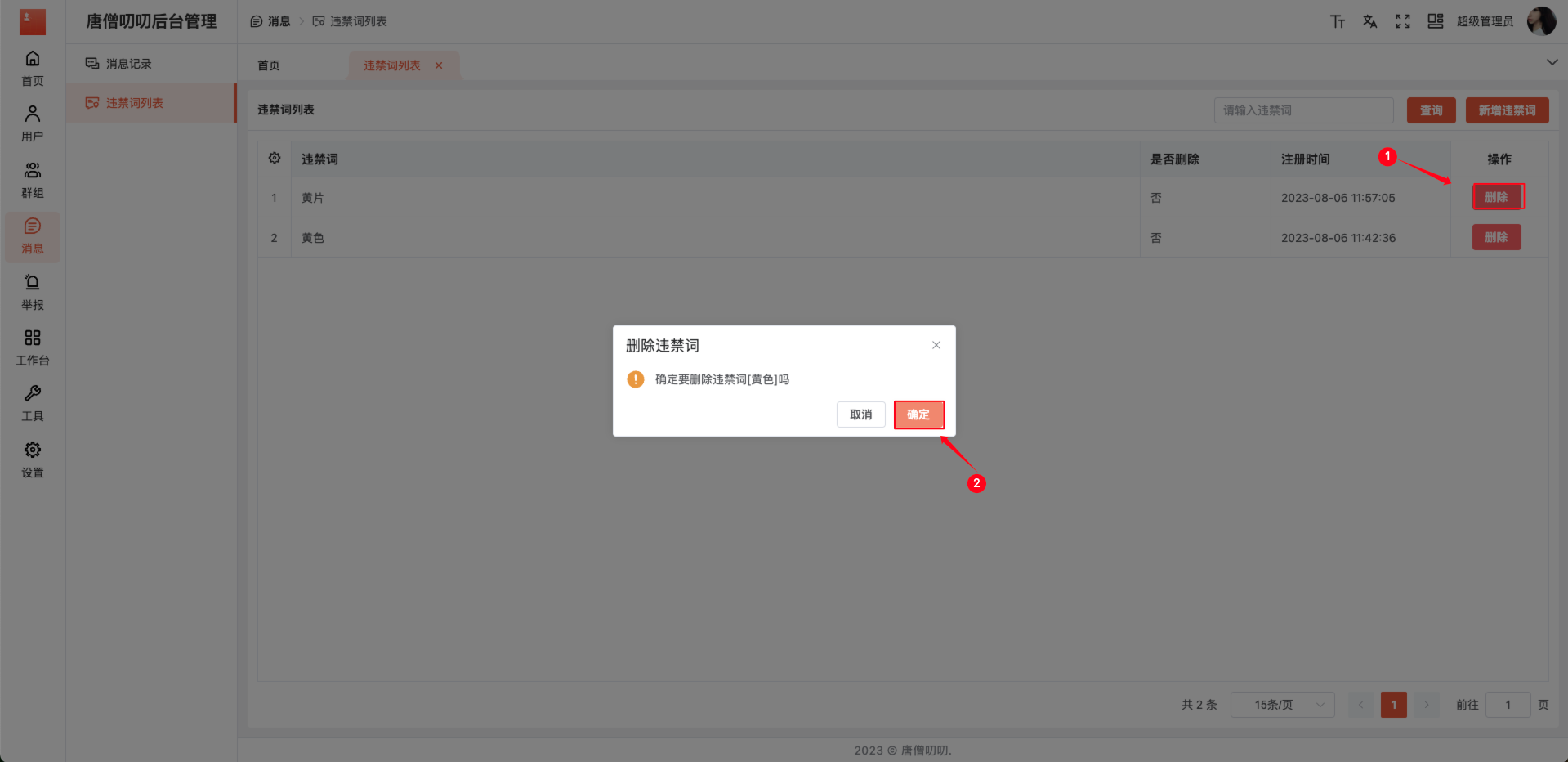This screenshot has height=762, width=1568.
Task: Click the font size Tt icon
Action: (x=1338, y=21)
